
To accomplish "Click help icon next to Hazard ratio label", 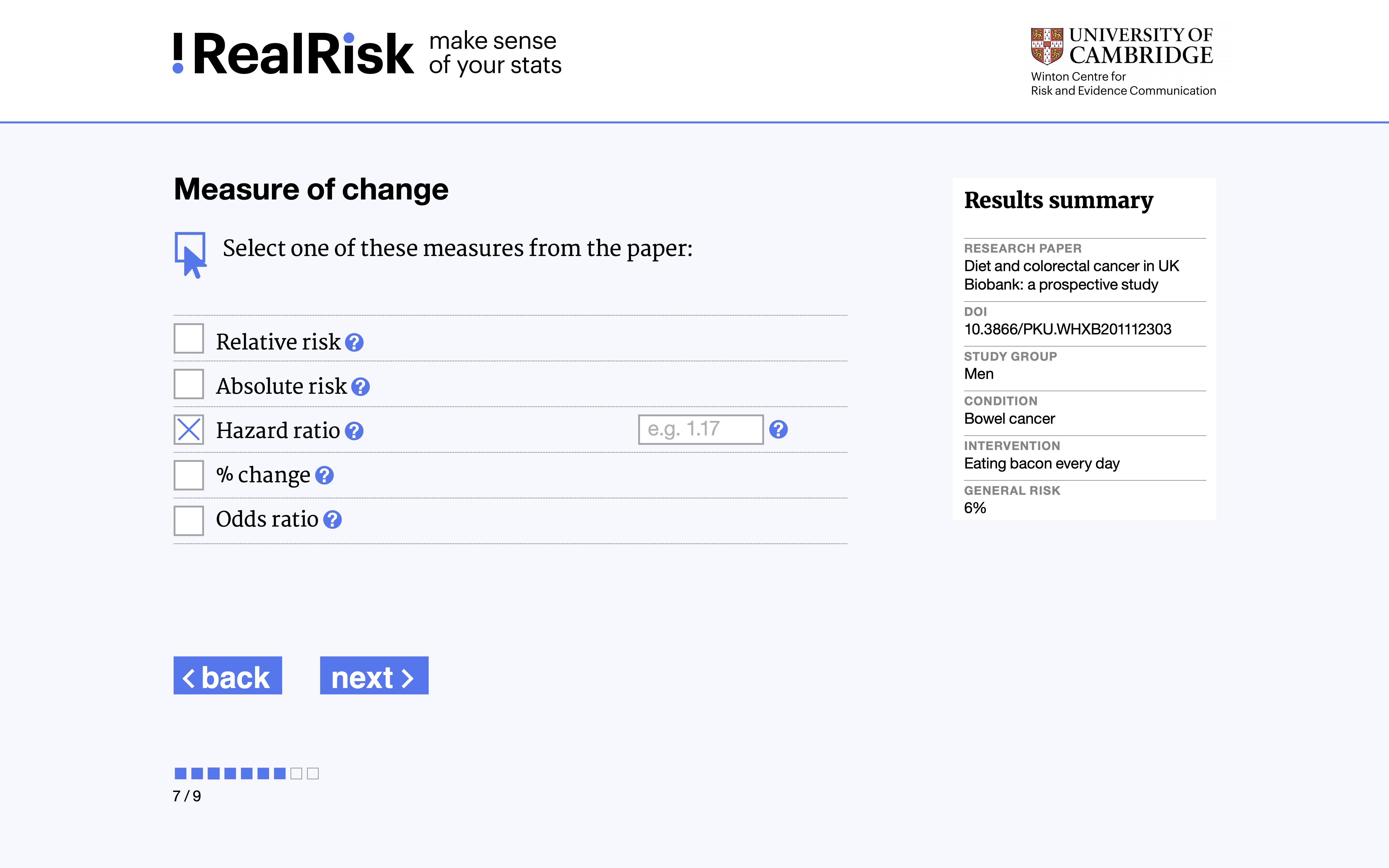I will [354, 431].
